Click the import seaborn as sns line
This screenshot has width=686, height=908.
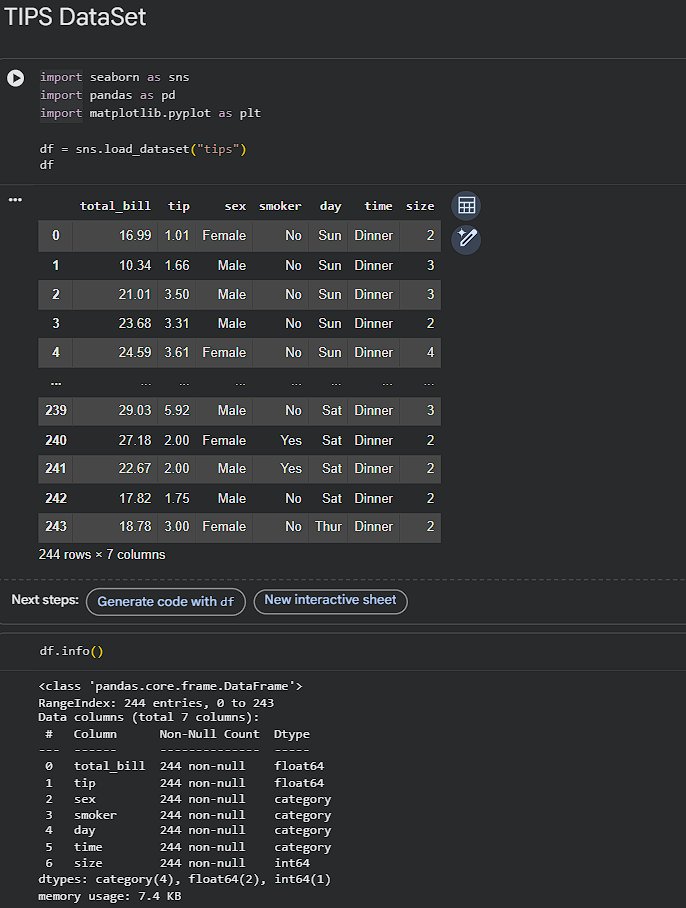pyautogui.click(x=115, y=78)
